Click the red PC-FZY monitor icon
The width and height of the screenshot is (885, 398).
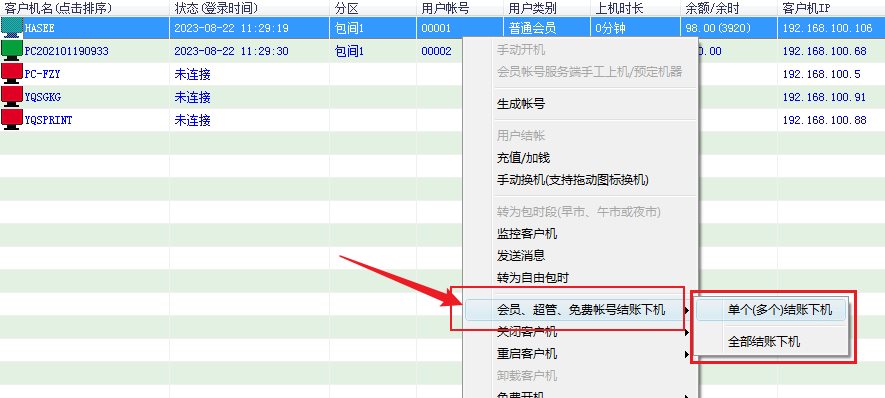click(11, 74)
